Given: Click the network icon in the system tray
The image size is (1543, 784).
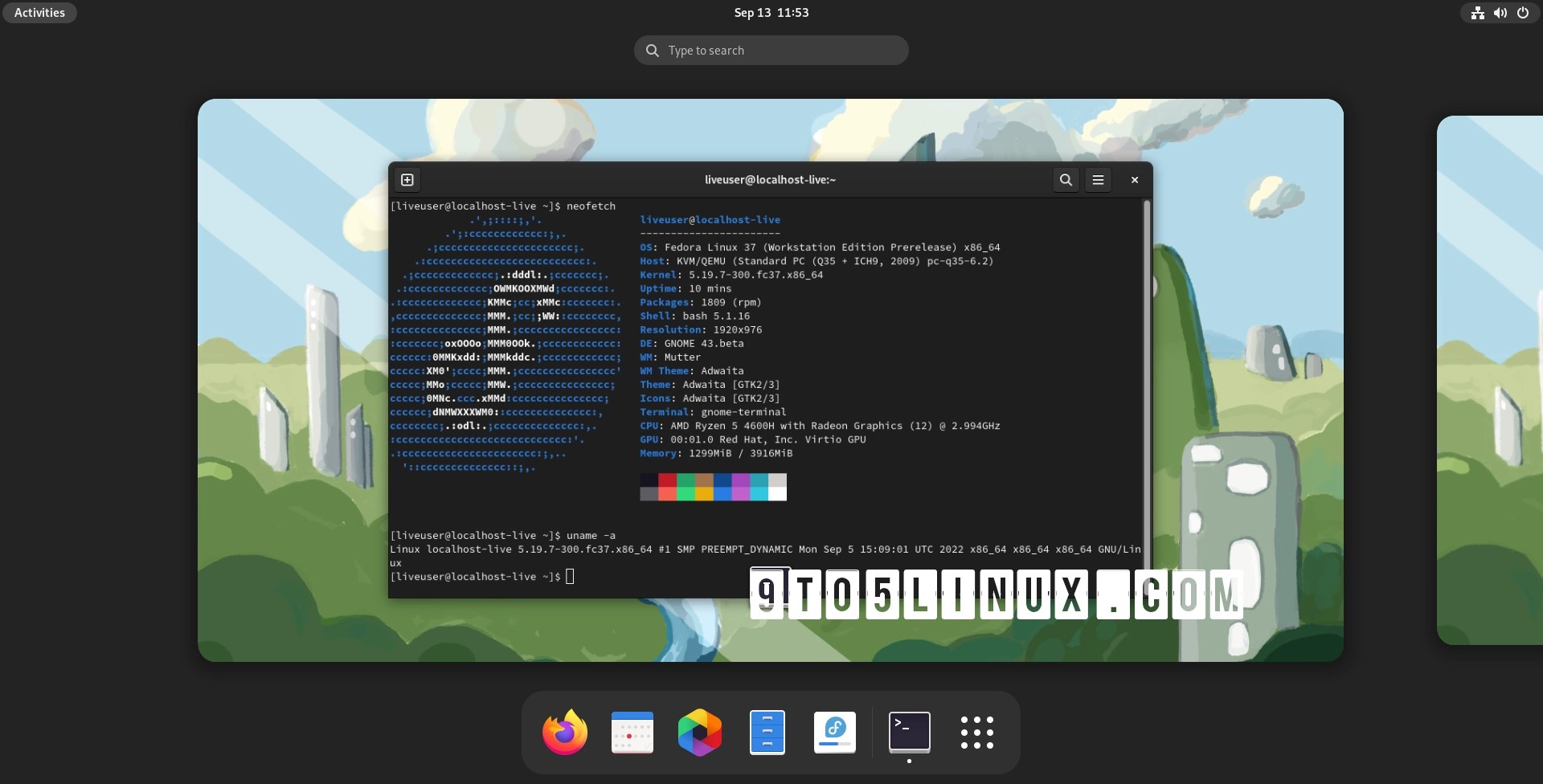Looking at the screenshot, I should pyautogui.click(x=1477, y=13).
